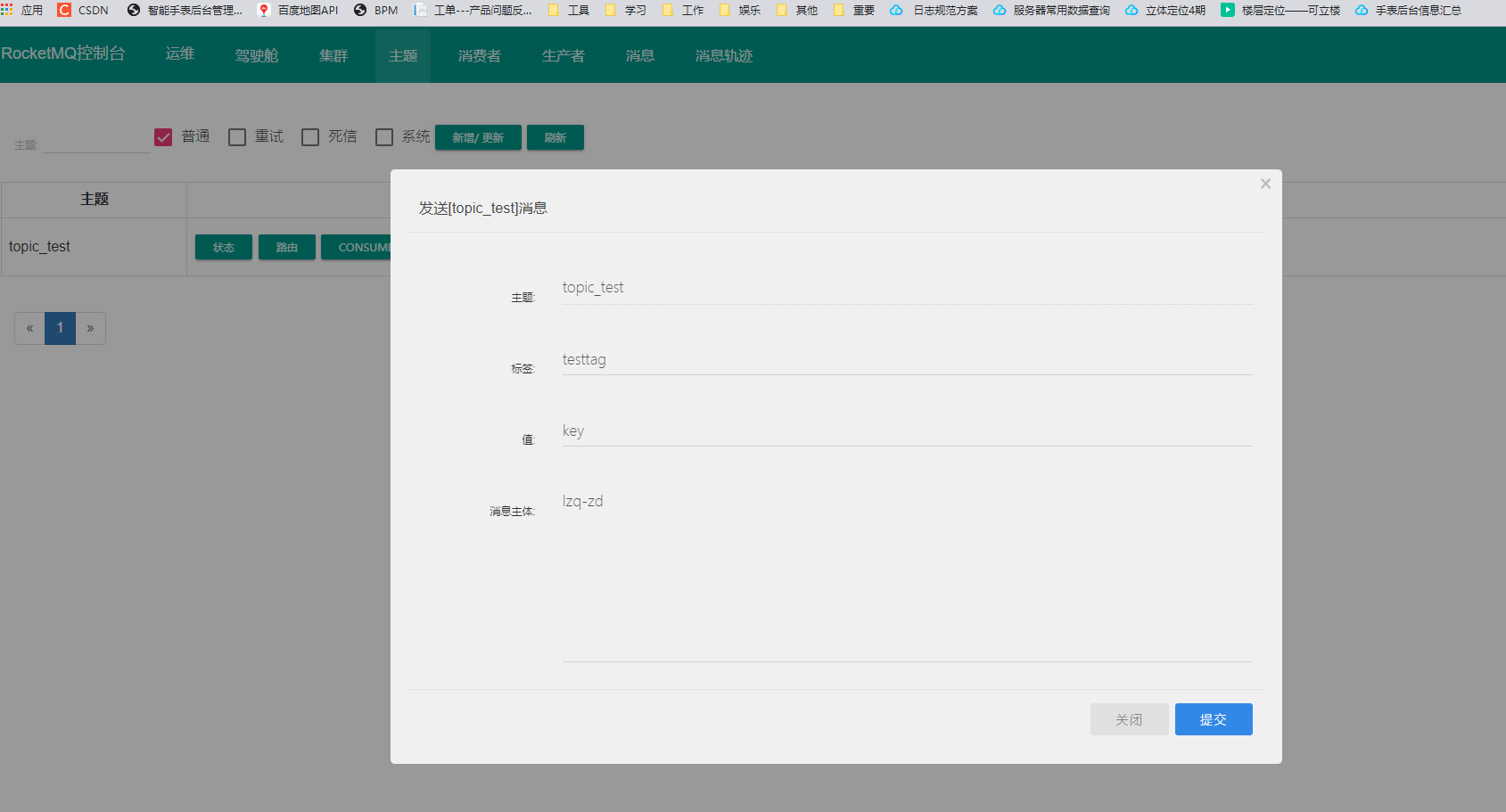Open the 工单---产品问题反 bookmark
This screenshot has width=1506, height=812.
(473, 10)
